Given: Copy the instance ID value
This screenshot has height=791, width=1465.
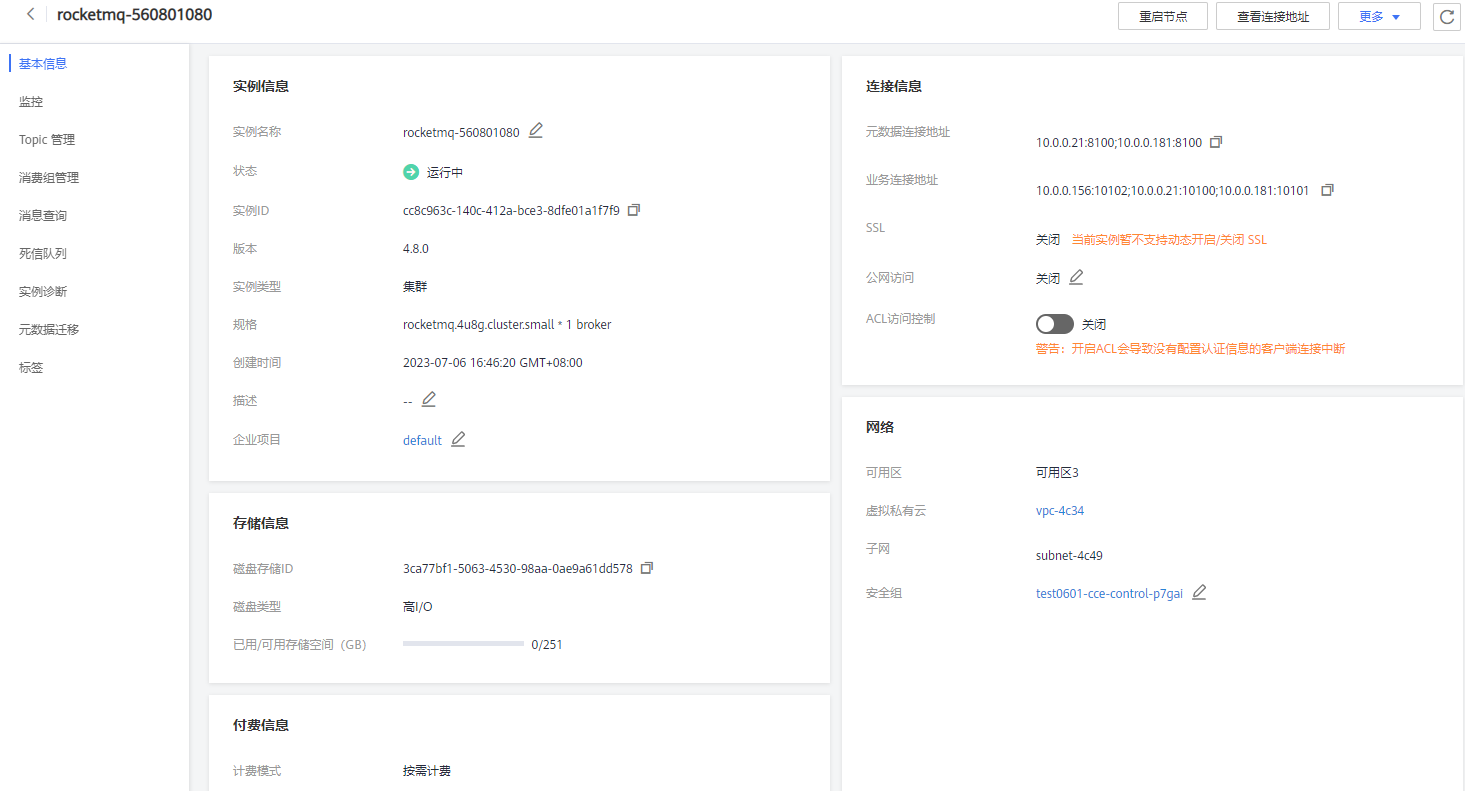Looking at the screenshot, I should point(633,210).
